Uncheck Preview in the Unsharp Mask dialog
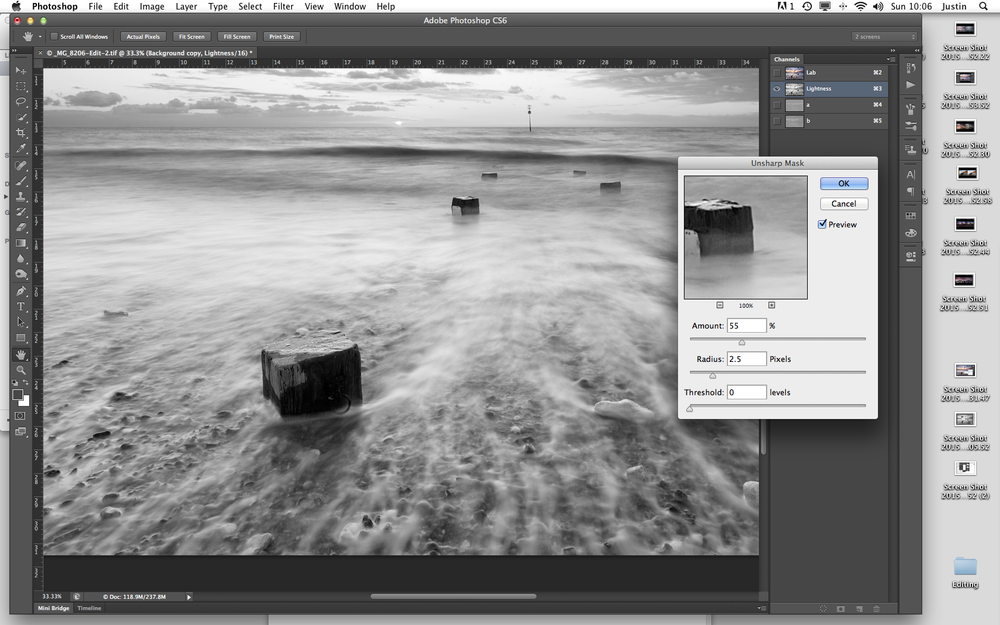1000x625 pixels. coord(823,224)
